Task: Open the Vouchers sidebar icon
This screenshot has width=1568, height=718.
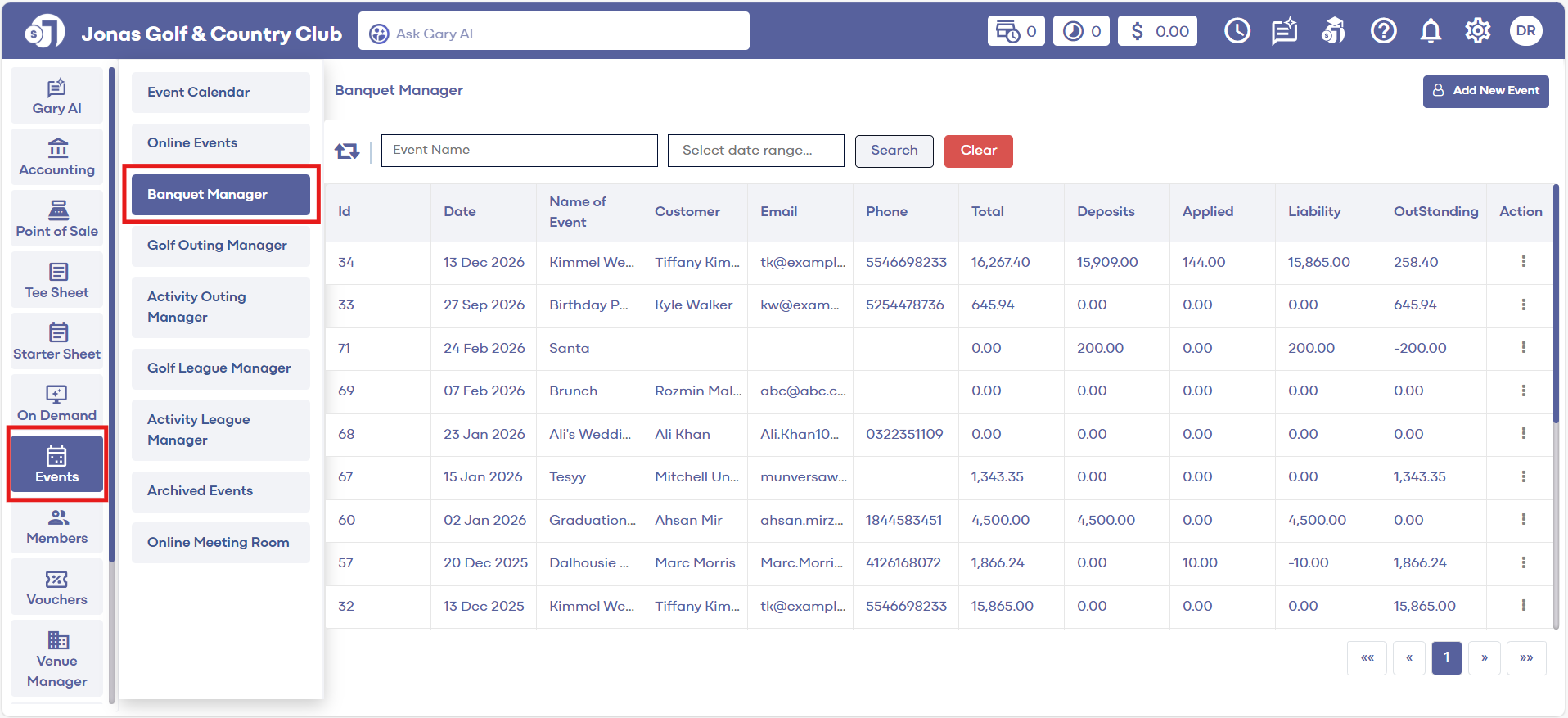Action: coord(57,587)
